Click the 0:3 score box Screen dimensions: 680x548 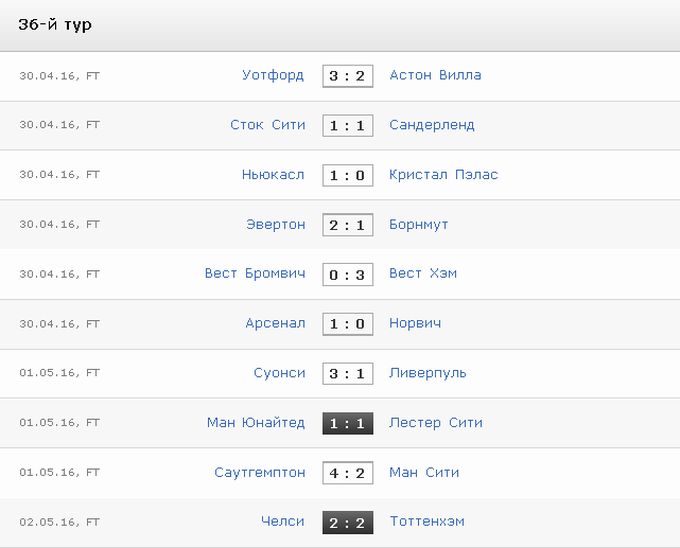click(347, 274)
